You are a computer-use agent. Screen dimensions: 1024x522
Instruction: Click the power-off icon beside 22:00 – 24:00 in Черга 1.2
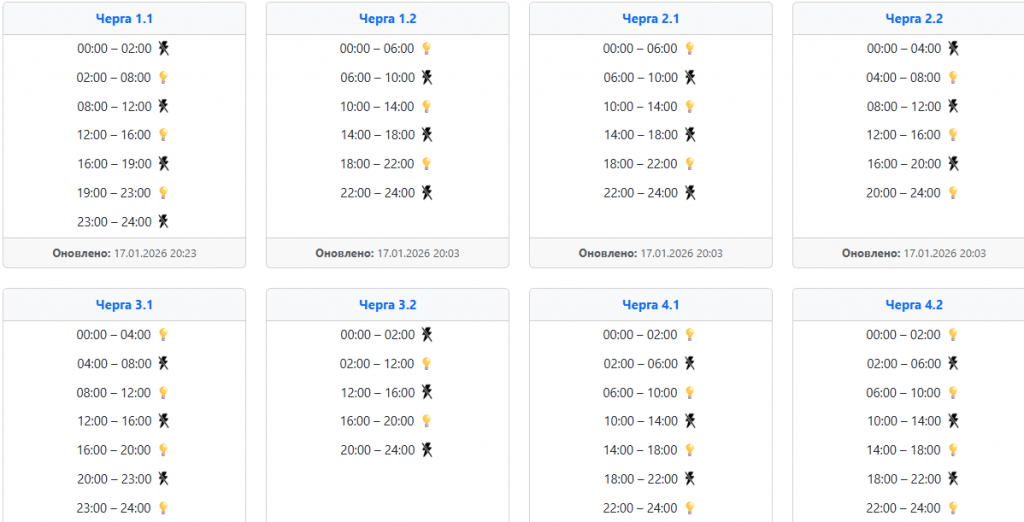coord(426,193)
